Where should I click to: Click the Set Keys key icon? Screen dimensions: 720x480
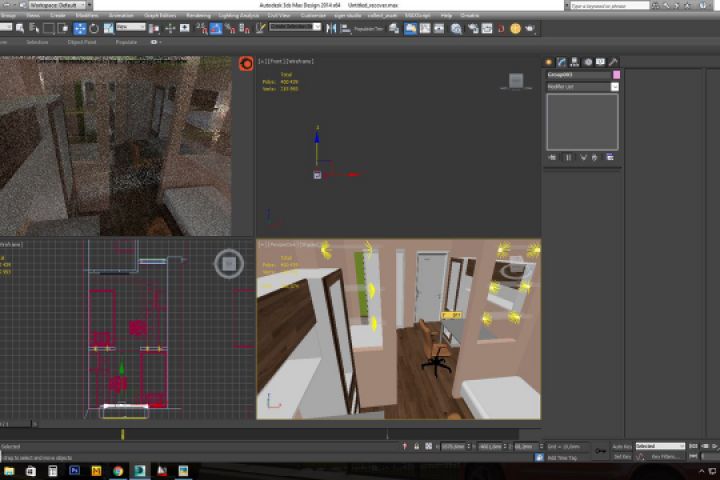[x=600, y=451]
